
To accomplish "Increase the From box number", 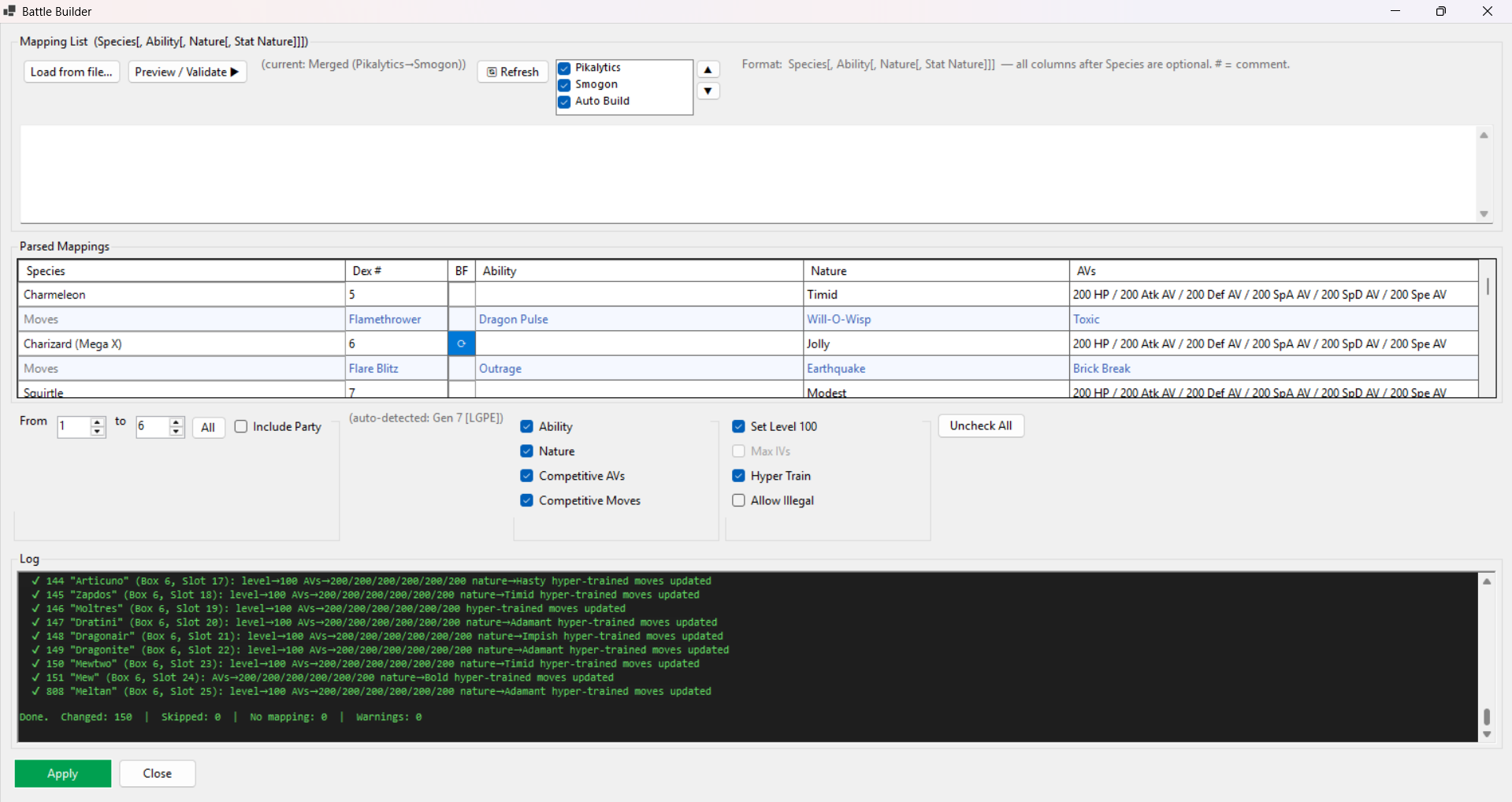I will (98, 422).
